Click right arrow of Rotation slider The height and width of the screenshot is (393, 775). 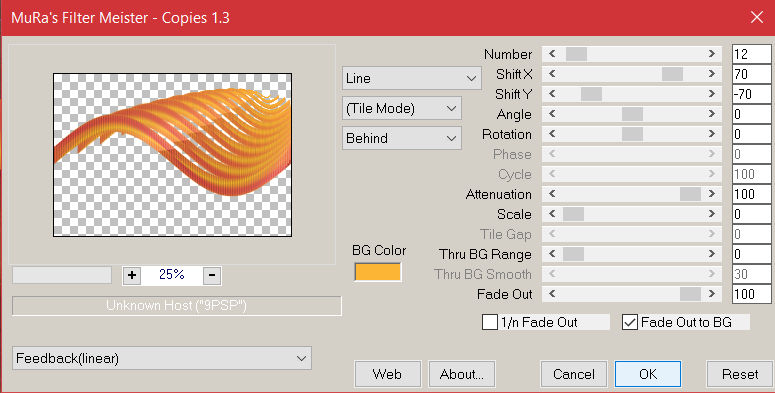click(712, 134)
